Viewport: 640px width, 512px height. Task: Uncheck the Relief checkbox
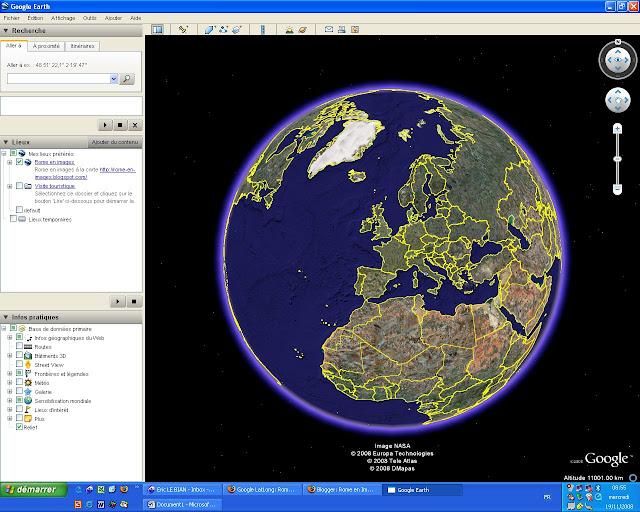19,427
